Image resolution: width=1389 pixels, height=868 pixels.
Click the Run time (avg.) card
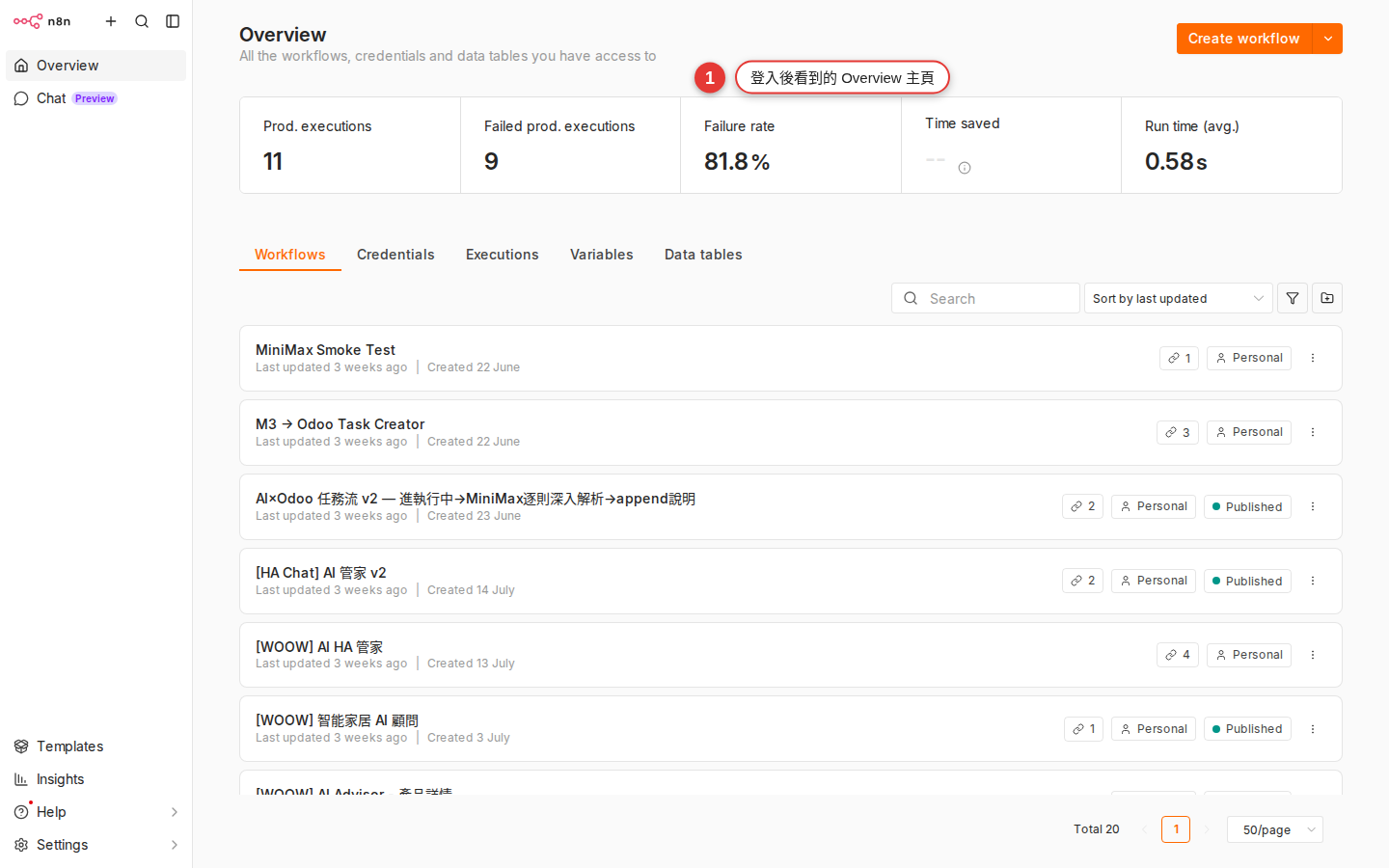point(1232,145)
